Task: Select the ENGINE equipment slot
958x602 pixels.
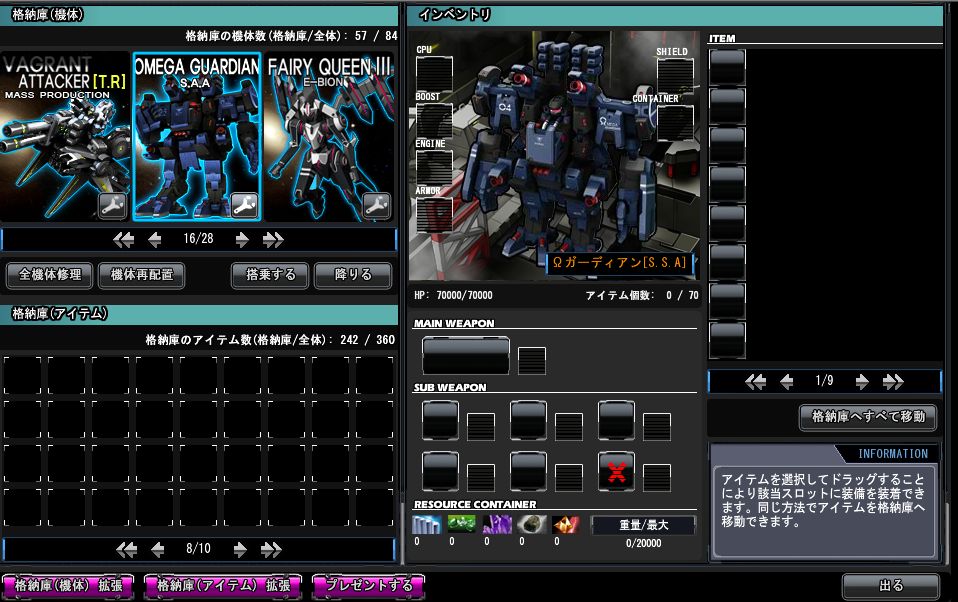Action: pos(434,167)
